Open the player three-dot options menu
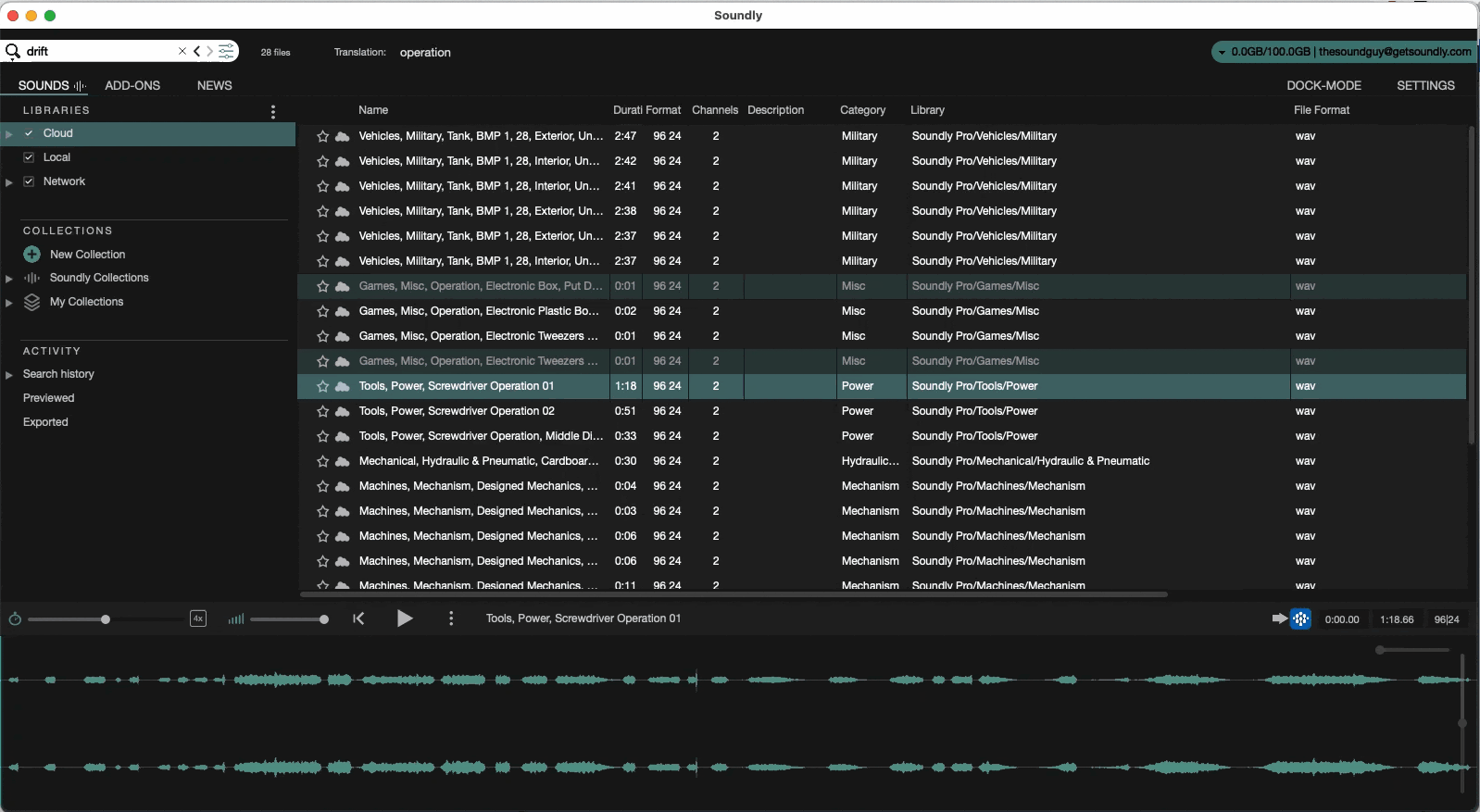This screenshot has height=812, width=1480. (451, 618)
